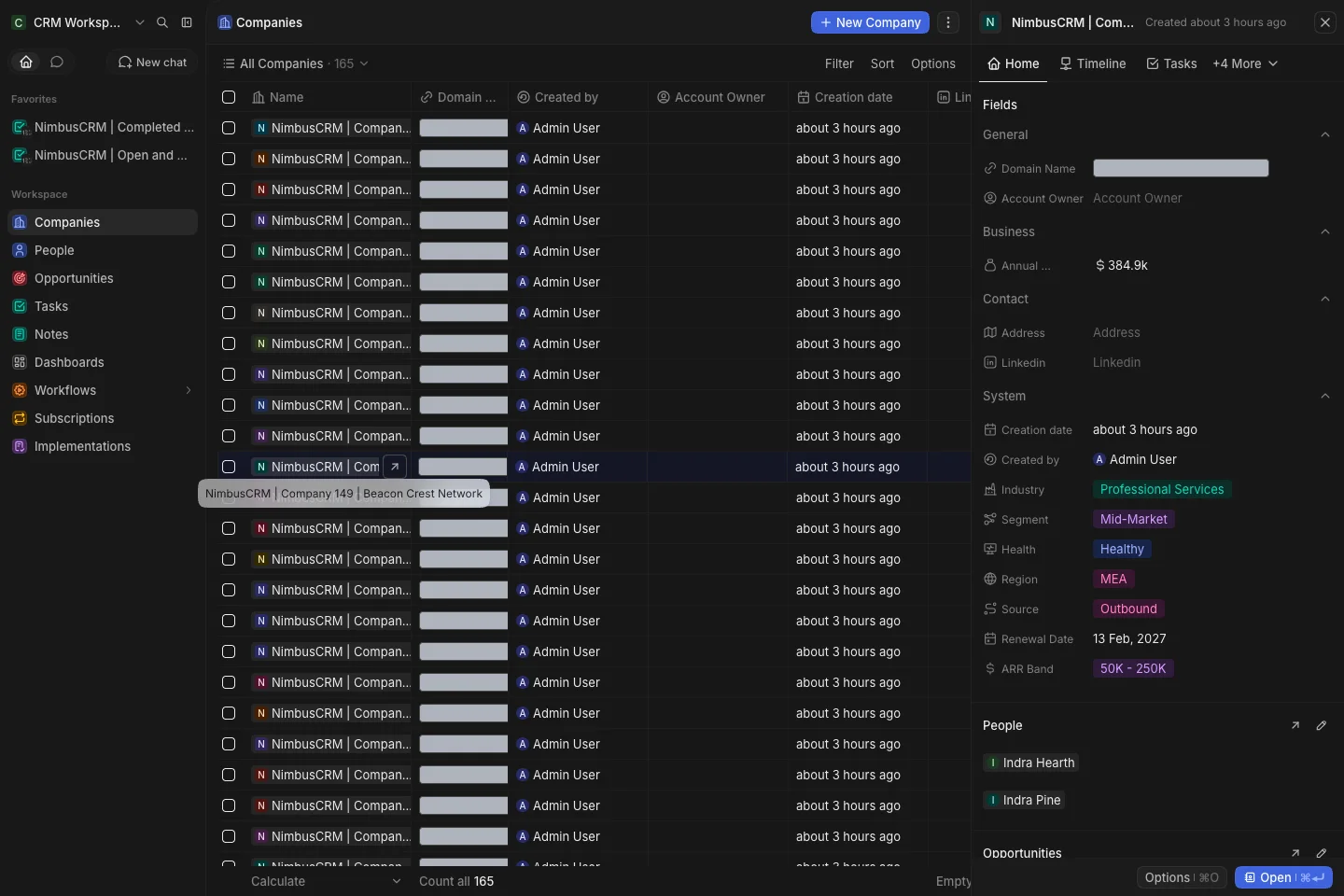1344x896 pixels.
Task: Expand the +4 More tabs dropdown
Action: click(x=1245, y=63)
